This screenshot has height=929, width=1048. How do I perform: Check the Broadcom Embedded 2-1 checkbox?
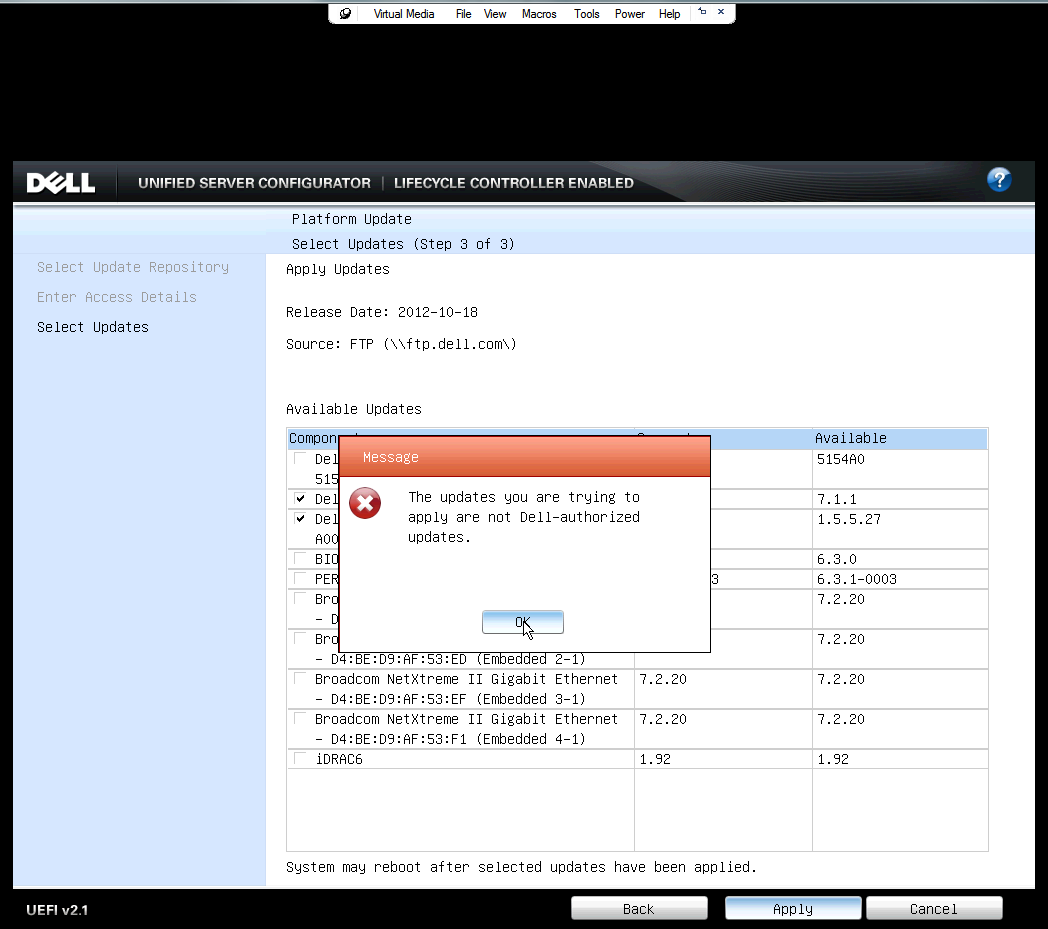[299, 639]
